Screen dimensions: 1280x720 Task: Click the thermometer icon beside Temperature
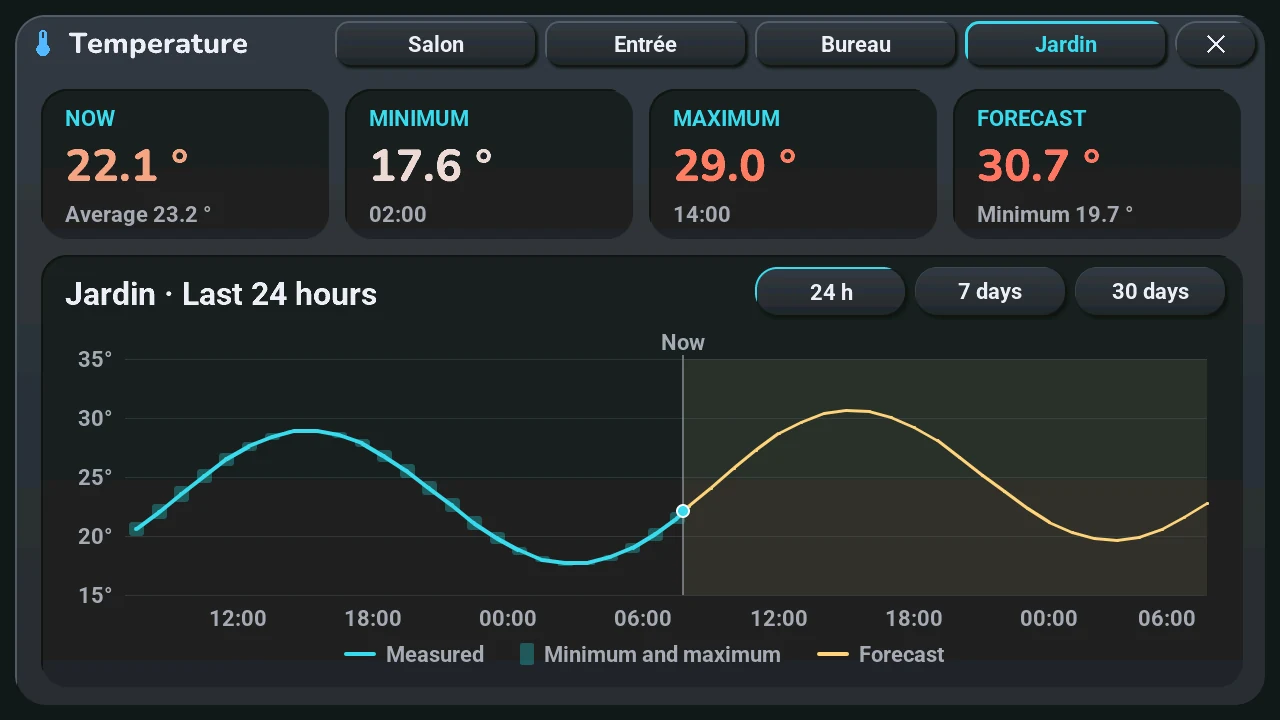43,44
